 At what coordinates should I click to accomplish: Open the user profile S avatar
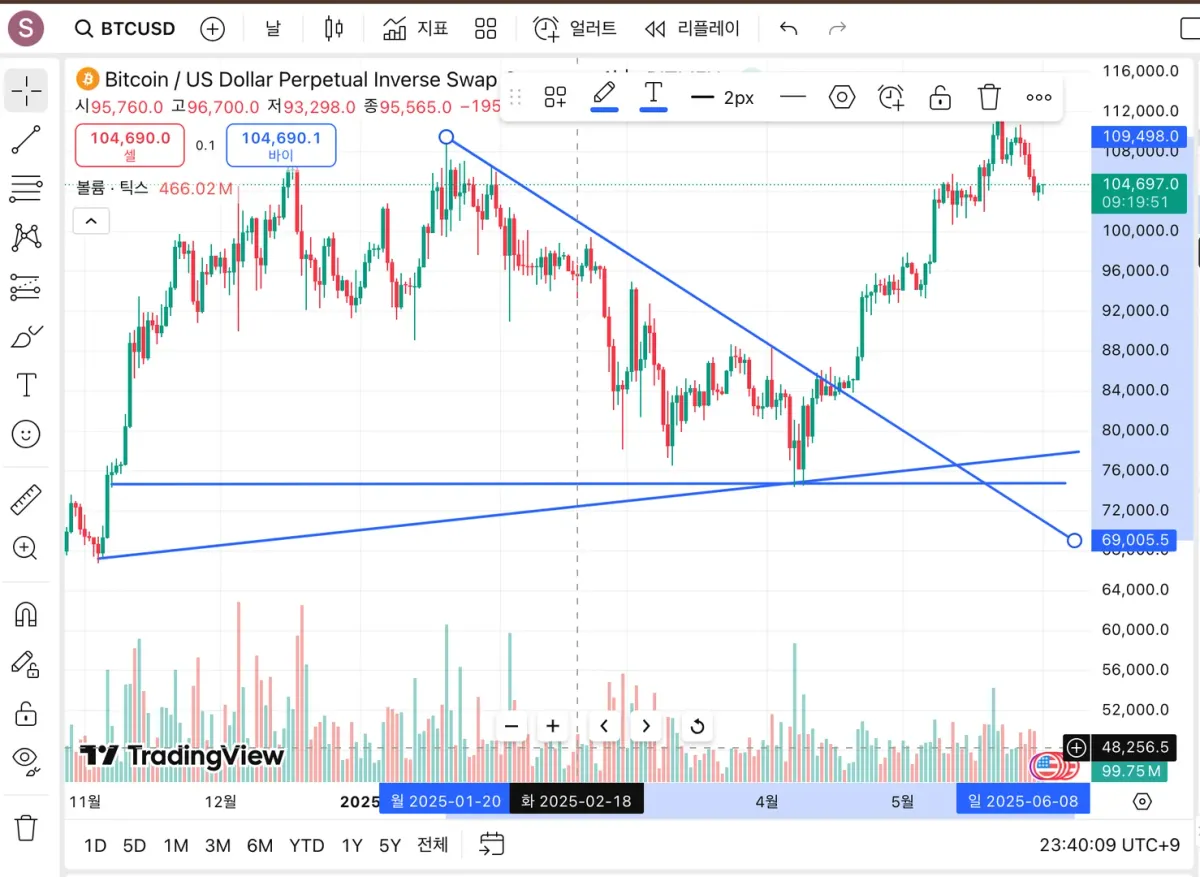coord(26,29)
